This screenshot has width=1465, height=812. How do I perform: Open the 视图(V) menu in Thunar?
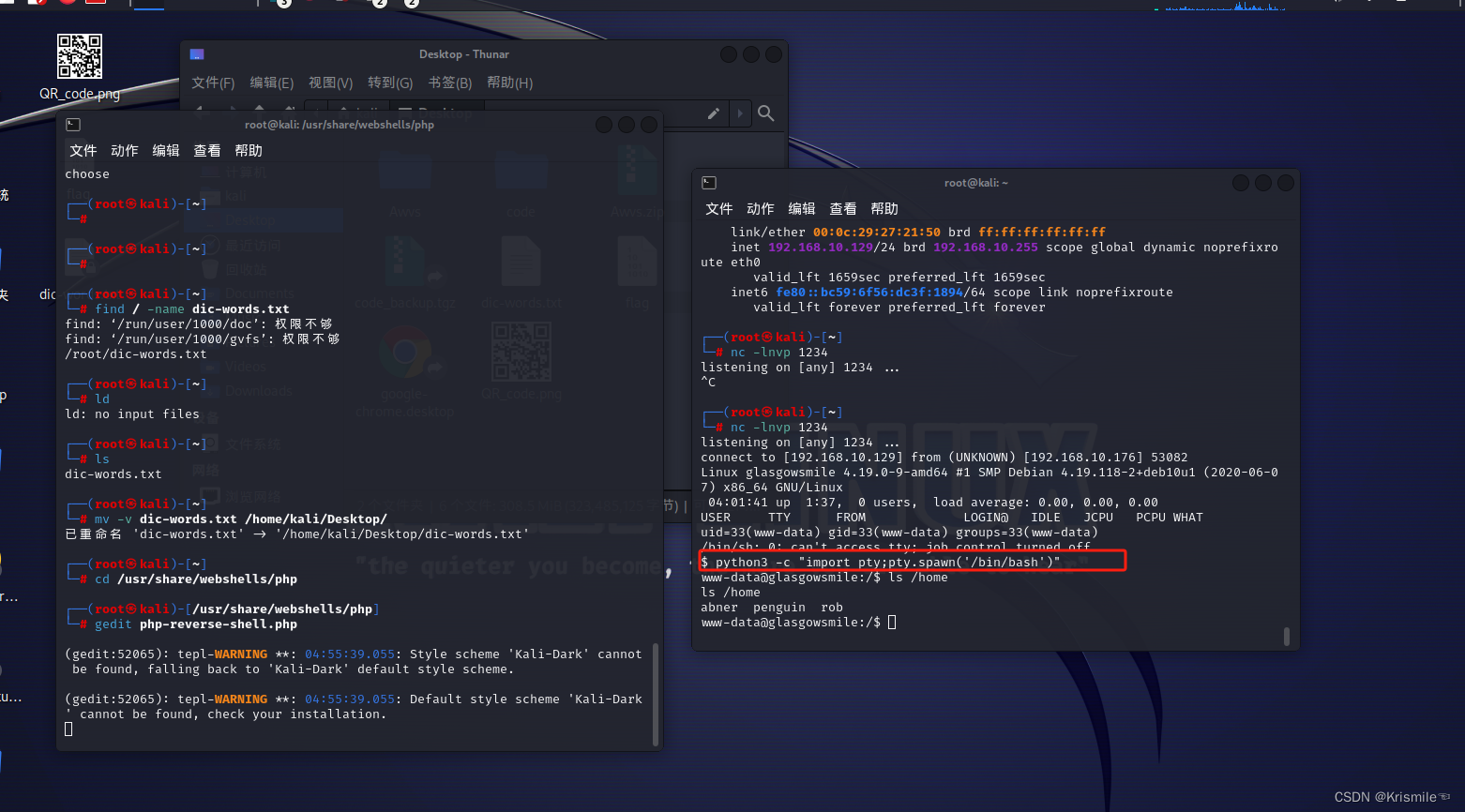tap(330, 83)
